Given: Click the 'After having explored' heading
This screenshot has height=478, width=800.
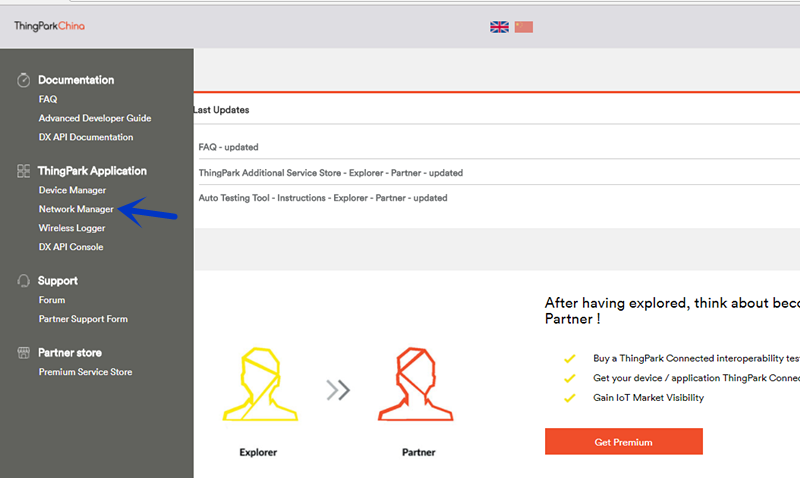Looking at the screenshot, I should point(672,311).
